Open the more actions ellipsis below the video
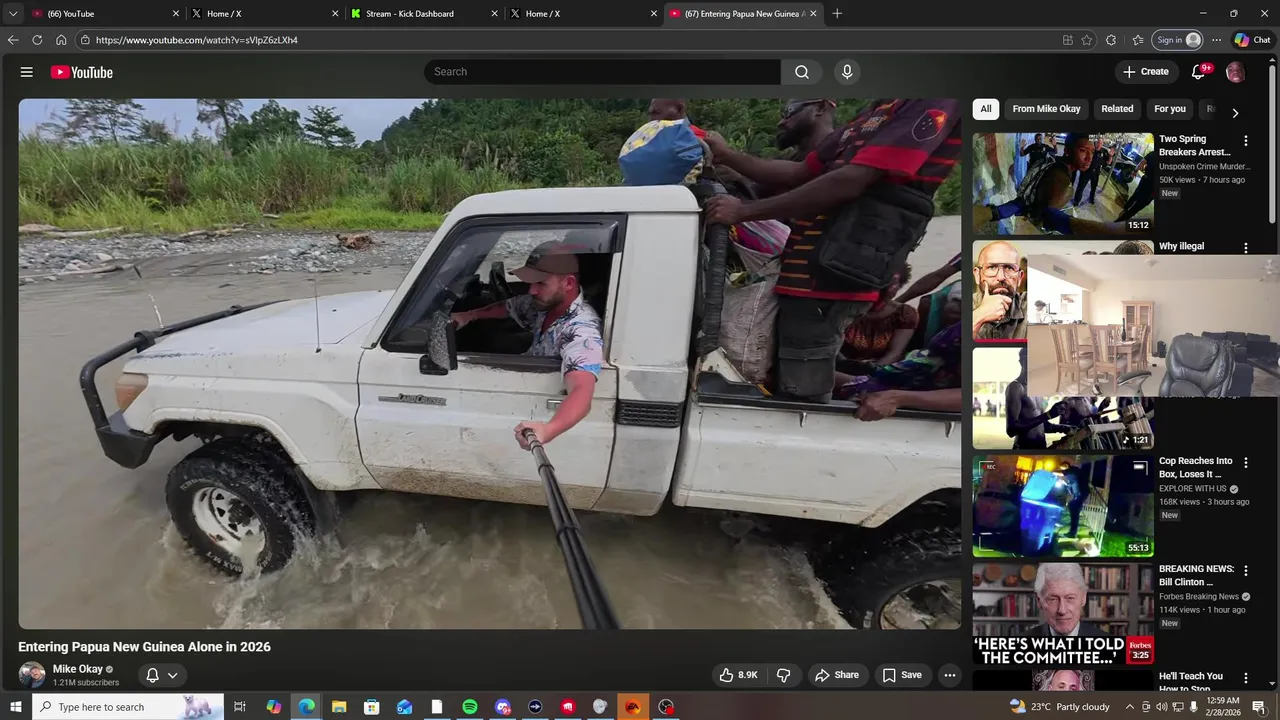The image size is (1280, 720). pyautogui.click(x=949, y=675)
